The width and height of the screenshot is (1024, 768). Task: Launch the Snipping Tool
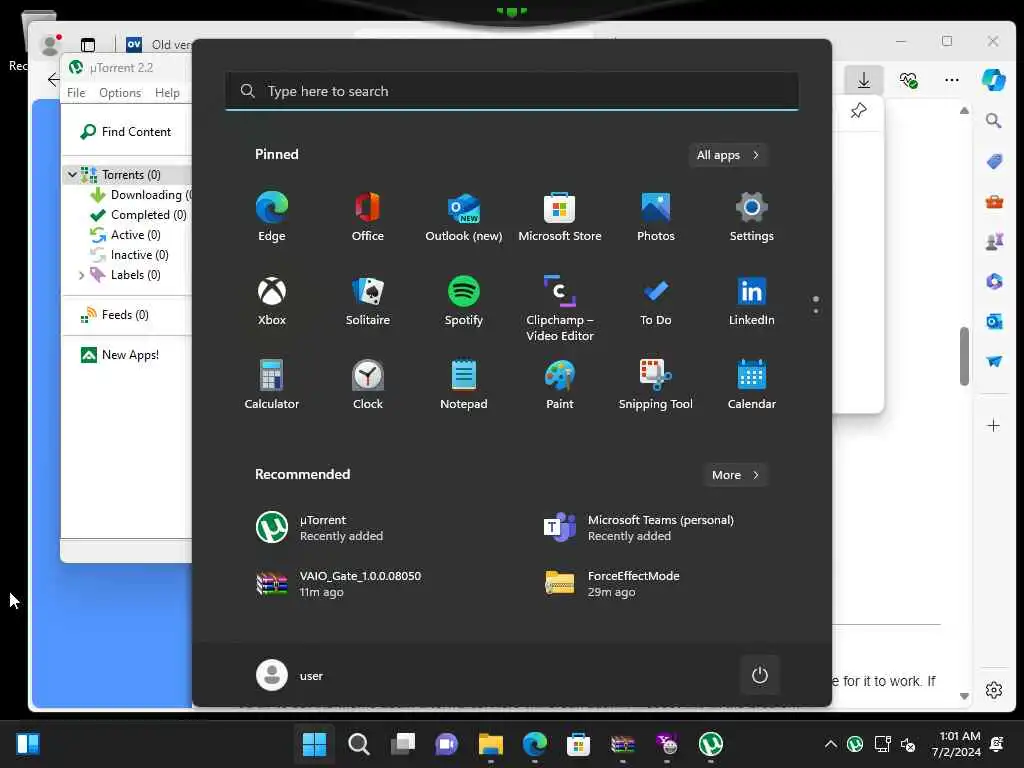[x=656, y=385]
